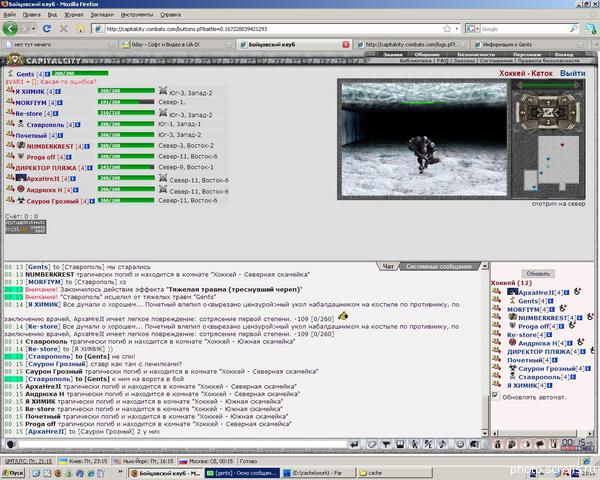Click the eraser clear-chat icon in chat bar
The height and width of the screenshot is (480, 600).
point(372,444)
